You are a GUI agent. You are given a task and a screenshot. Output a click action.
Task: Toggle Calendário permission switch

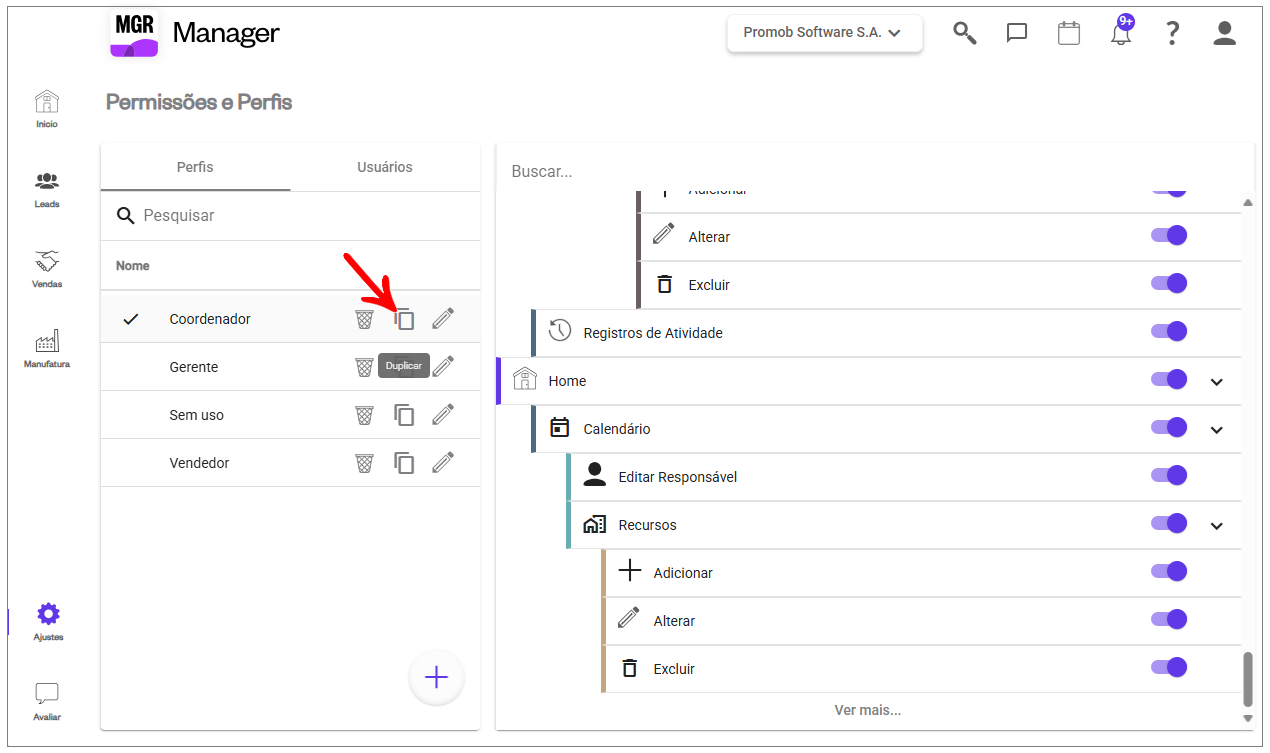1169,427
